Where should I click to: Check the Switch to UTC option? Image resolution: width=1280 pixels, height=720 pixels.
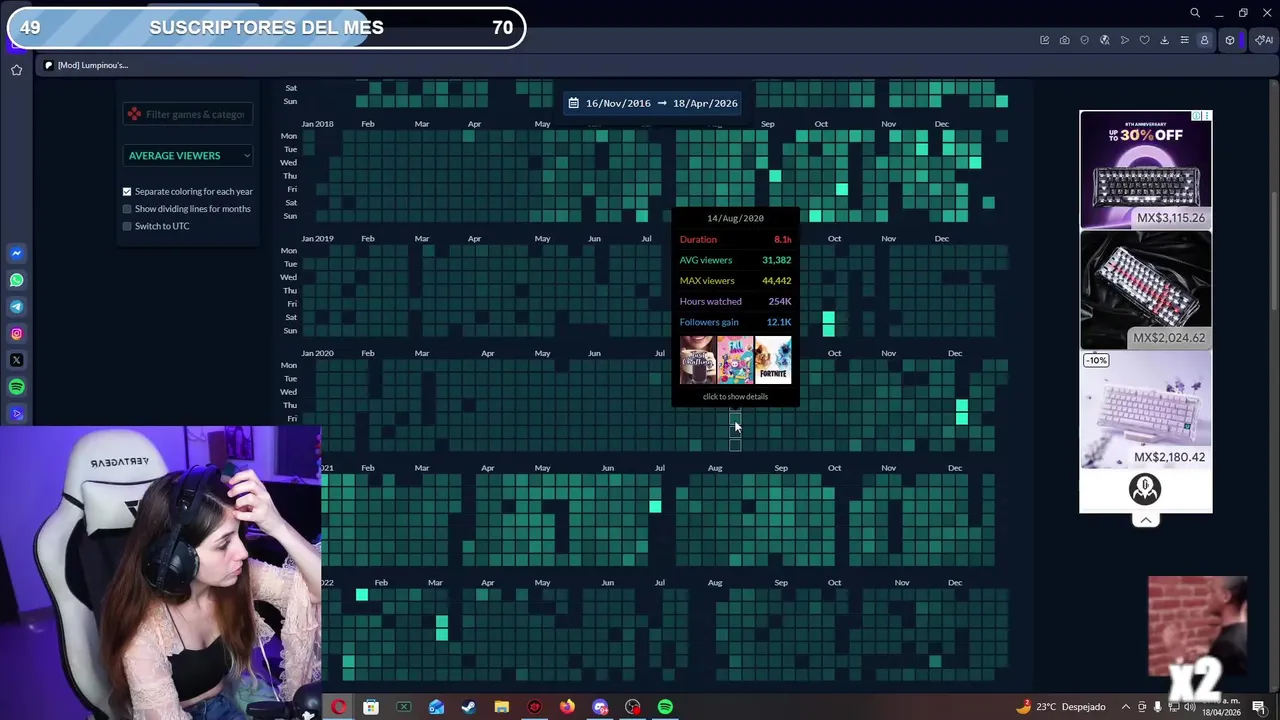pyautogui.click(x=127, y=226)
